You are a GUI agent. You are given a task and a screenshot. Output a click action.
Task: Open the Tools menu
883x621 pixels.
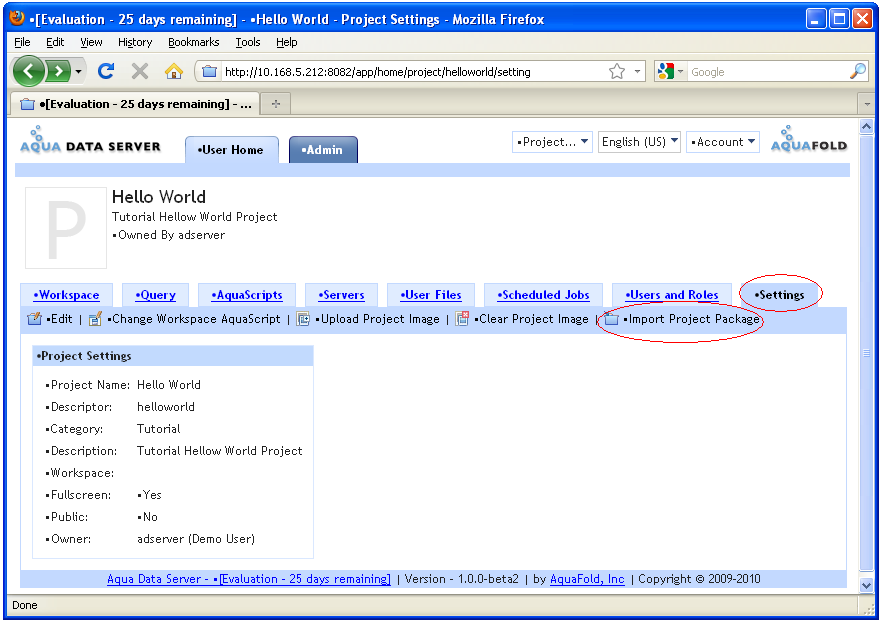[x=248, y=42]
